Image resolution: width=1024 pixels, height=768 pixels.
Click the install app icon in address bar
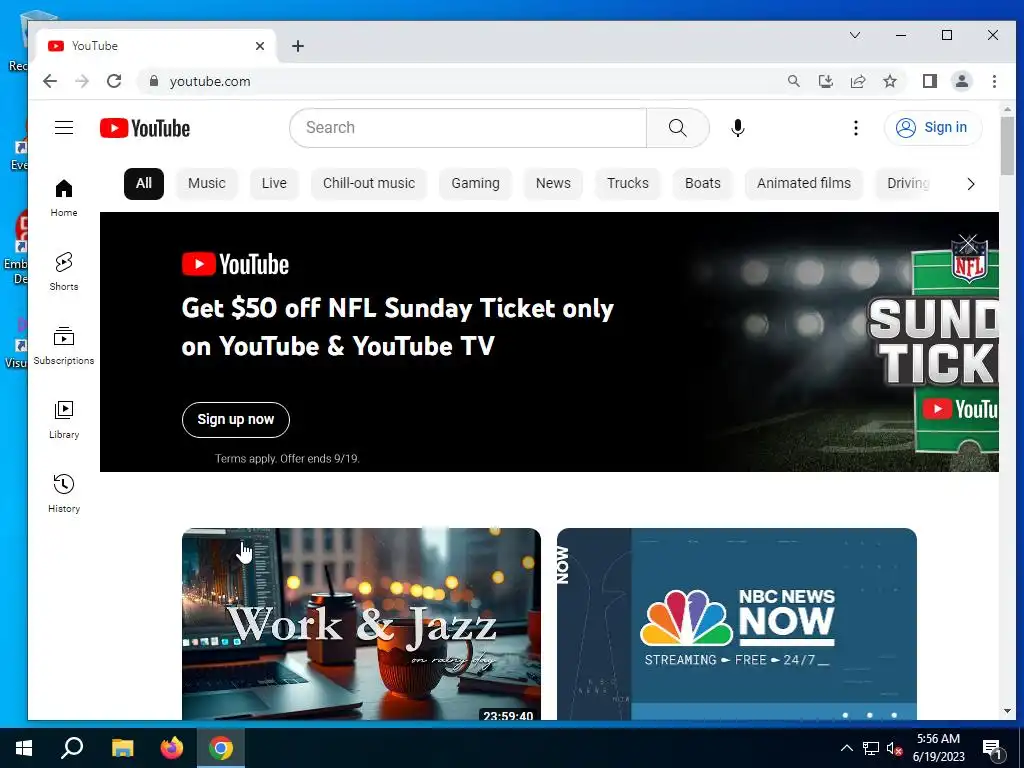coord(825,81)
